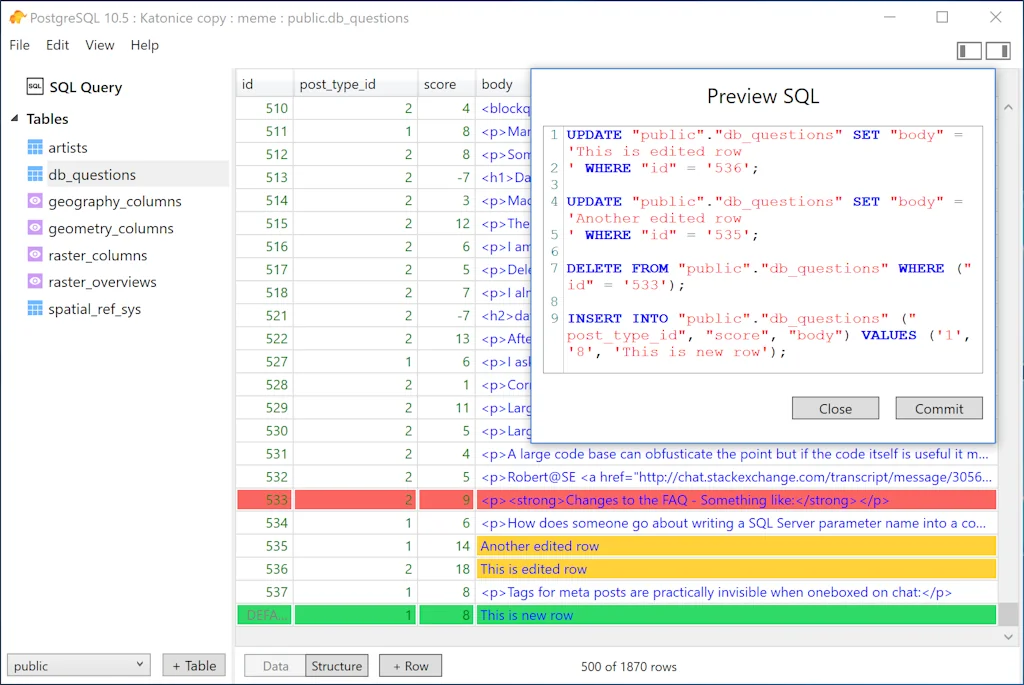Open the spatial_ref_sys table icon
This screenshot has height=685, width=1024.
click(x=36, y=308)
